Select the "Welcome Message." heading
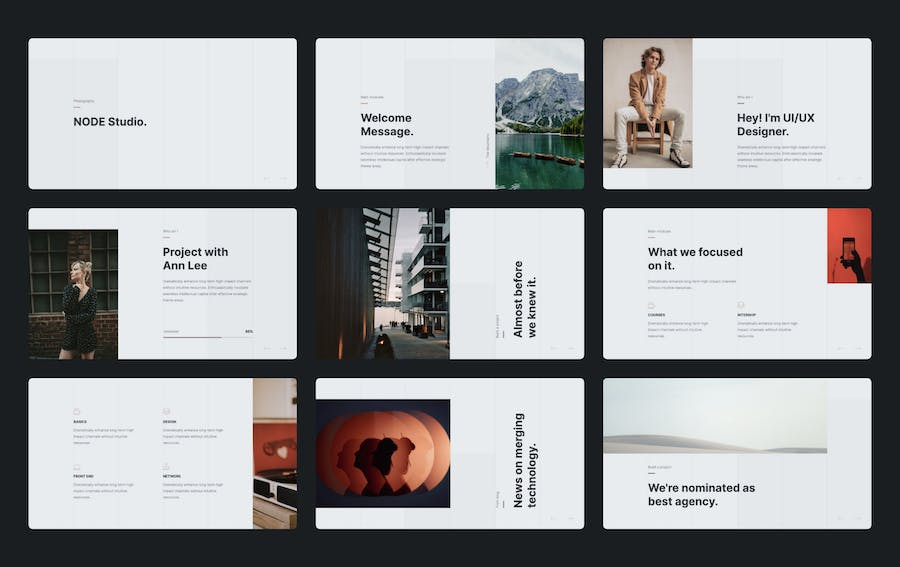The height and width of the screenshot is (567, 900). point(387,125)
